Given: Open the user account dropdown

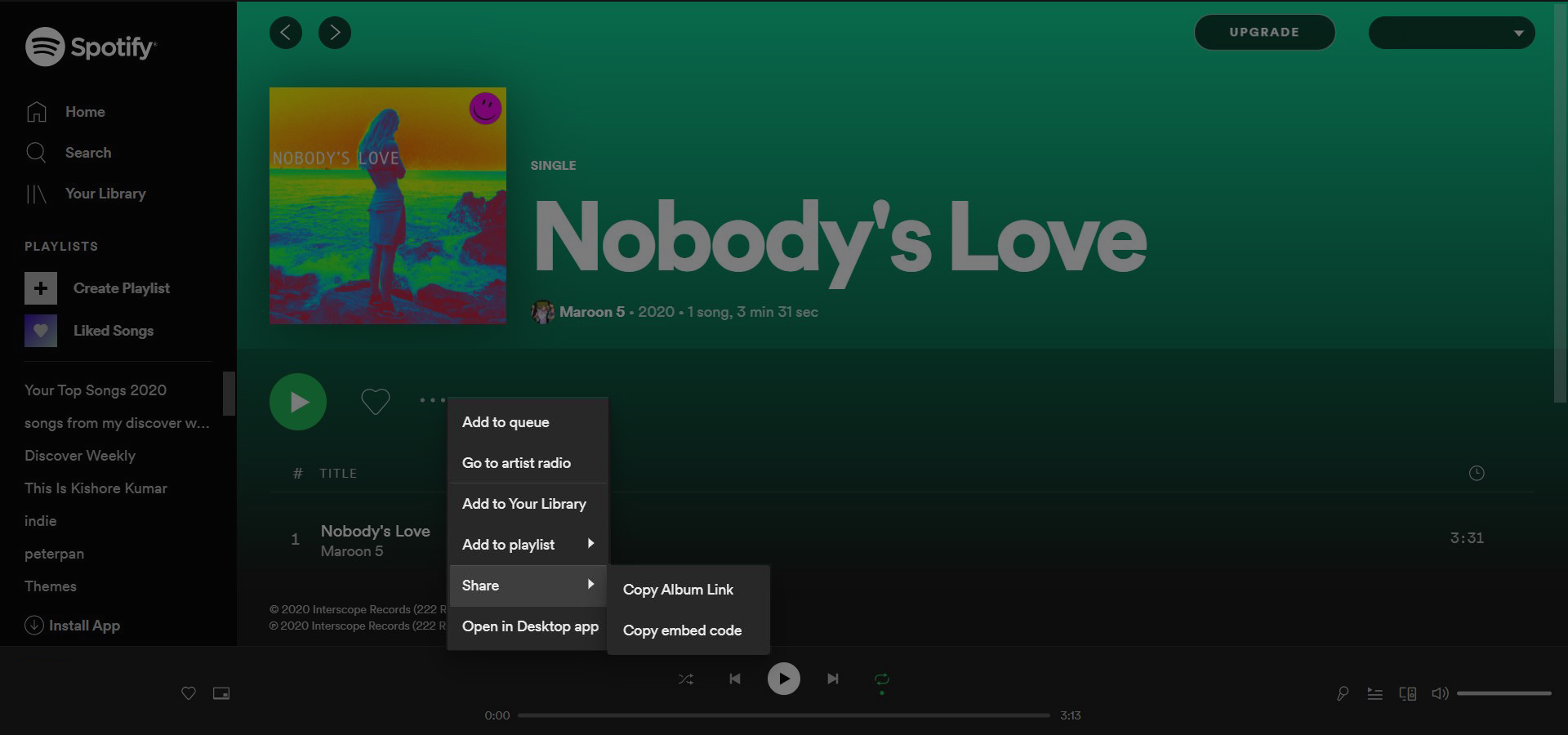Looking at the screenshot, I should click(1451, 33).
